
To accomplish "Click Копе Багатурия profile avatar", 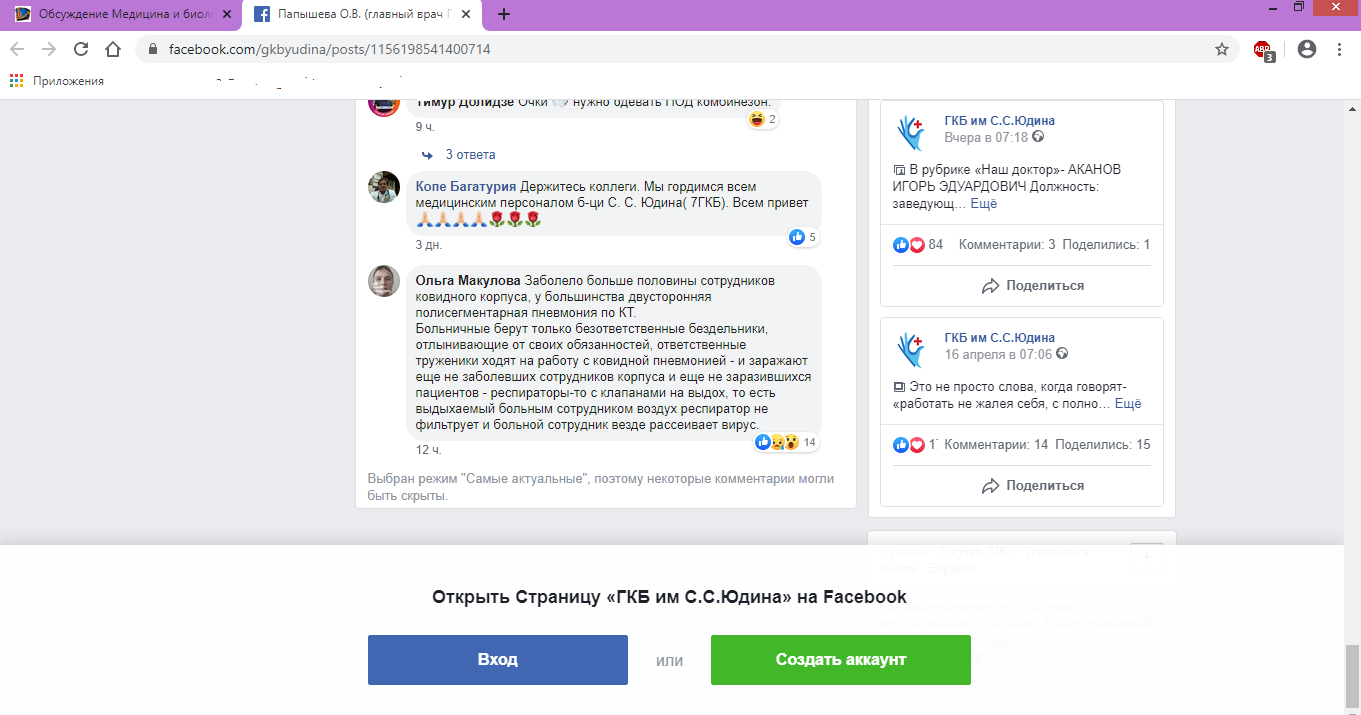I will point(384,187).
